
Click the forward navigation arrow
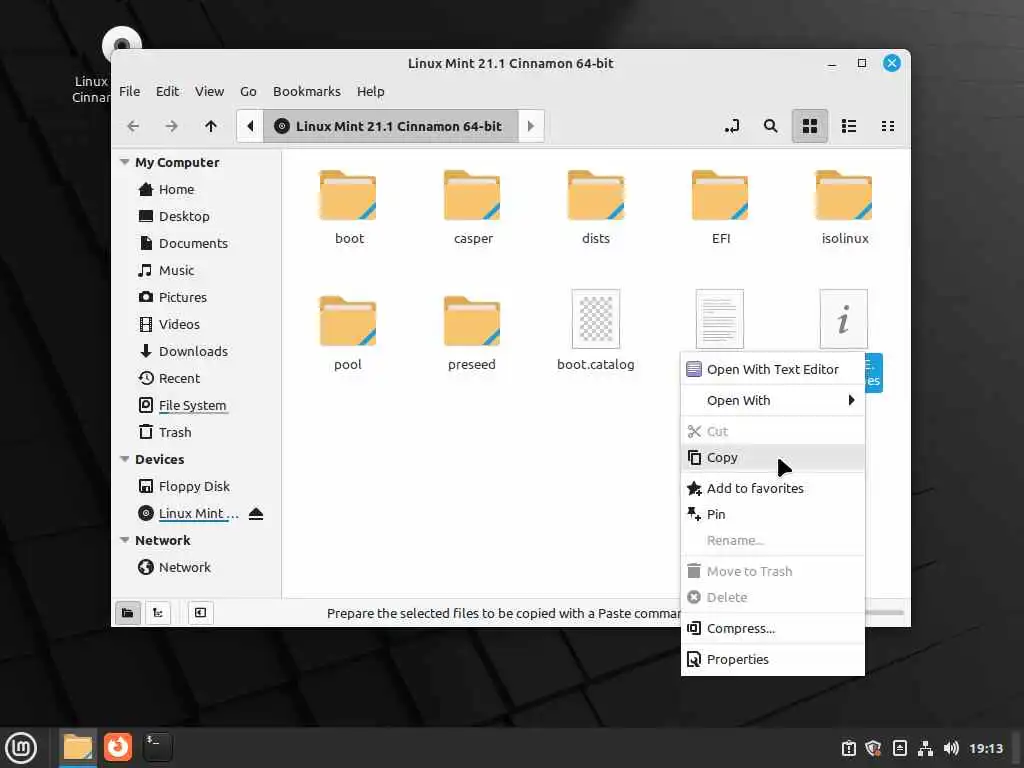[x=171, y=126]
